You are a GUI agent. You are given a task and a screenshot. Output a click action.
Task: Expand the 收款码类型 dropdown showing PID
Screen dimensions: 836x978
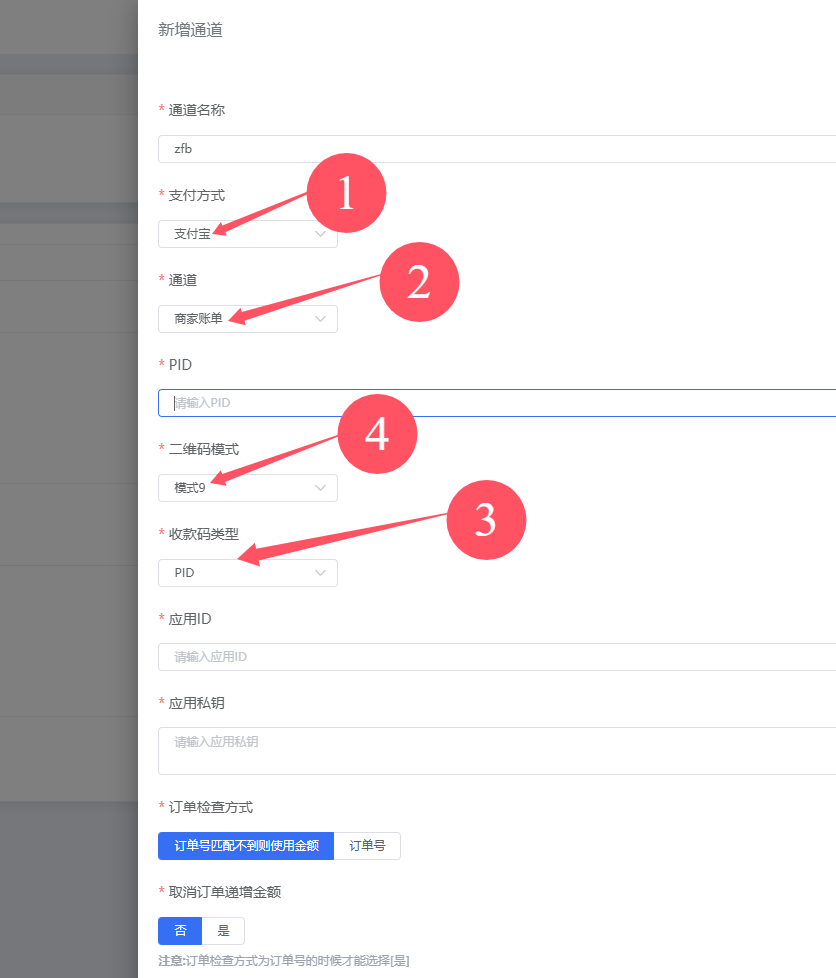(248, 573)
